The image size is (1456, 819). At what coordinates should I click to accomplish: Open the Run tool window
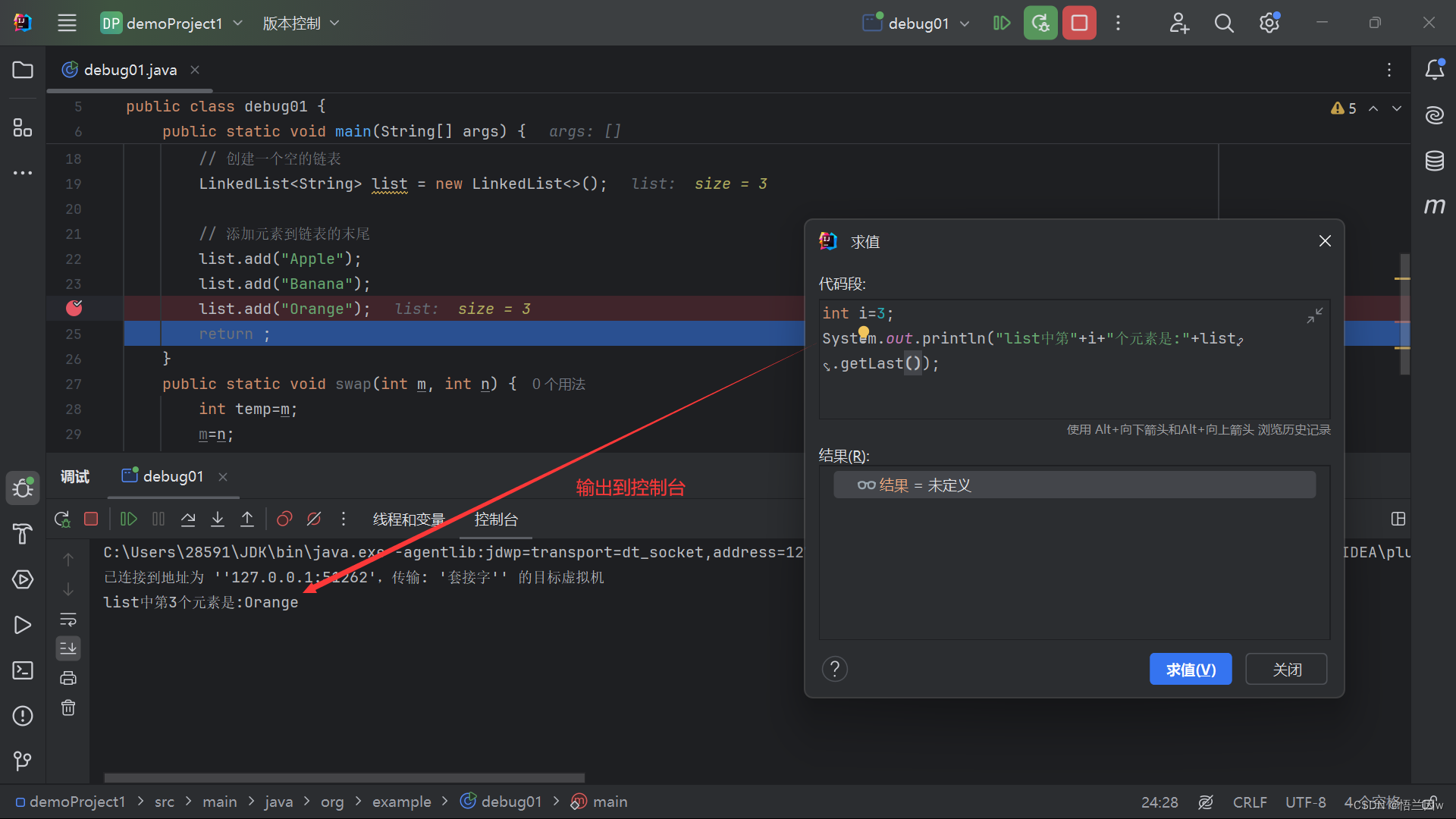[x=23, y=625]
